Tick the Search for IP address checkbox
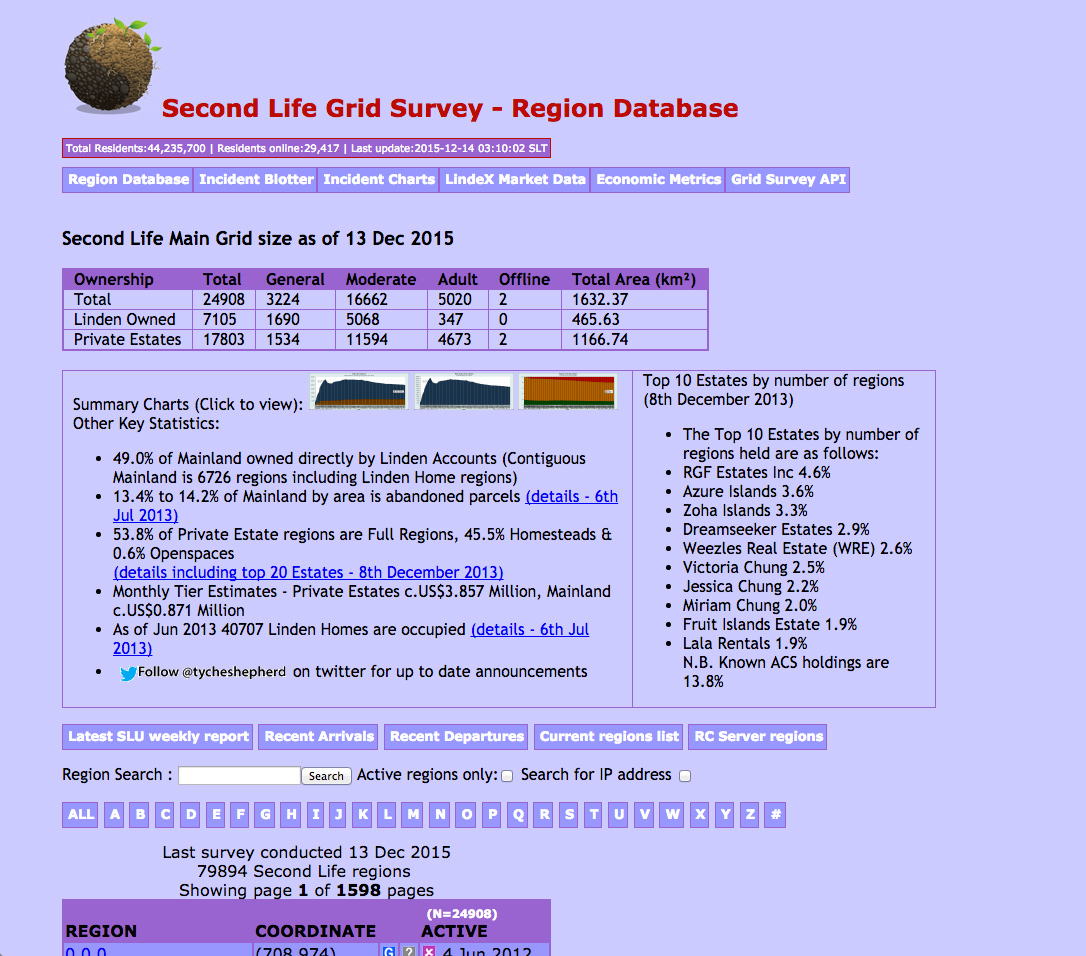The height and width of the screenshot is (956, 1086). pyautogui.click(x=685, y=776)
